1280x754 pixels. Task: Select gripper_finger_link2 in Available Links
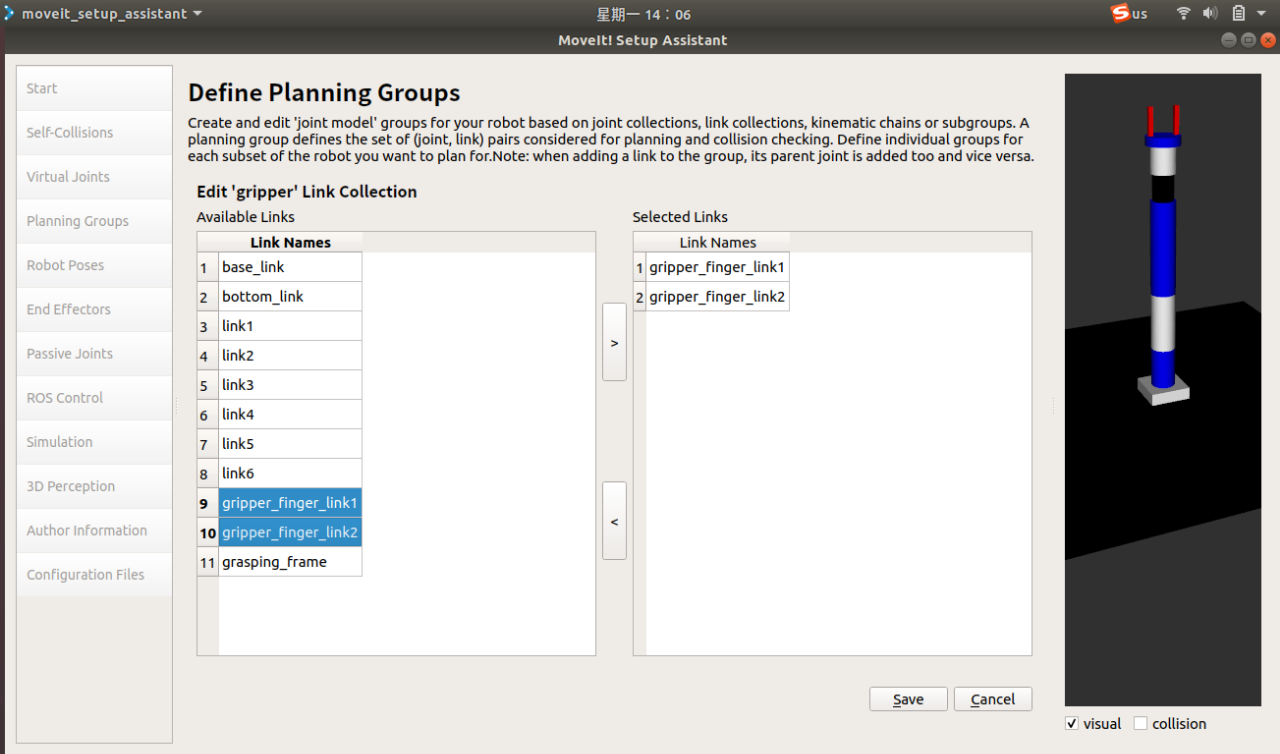(x=290, y=532)
